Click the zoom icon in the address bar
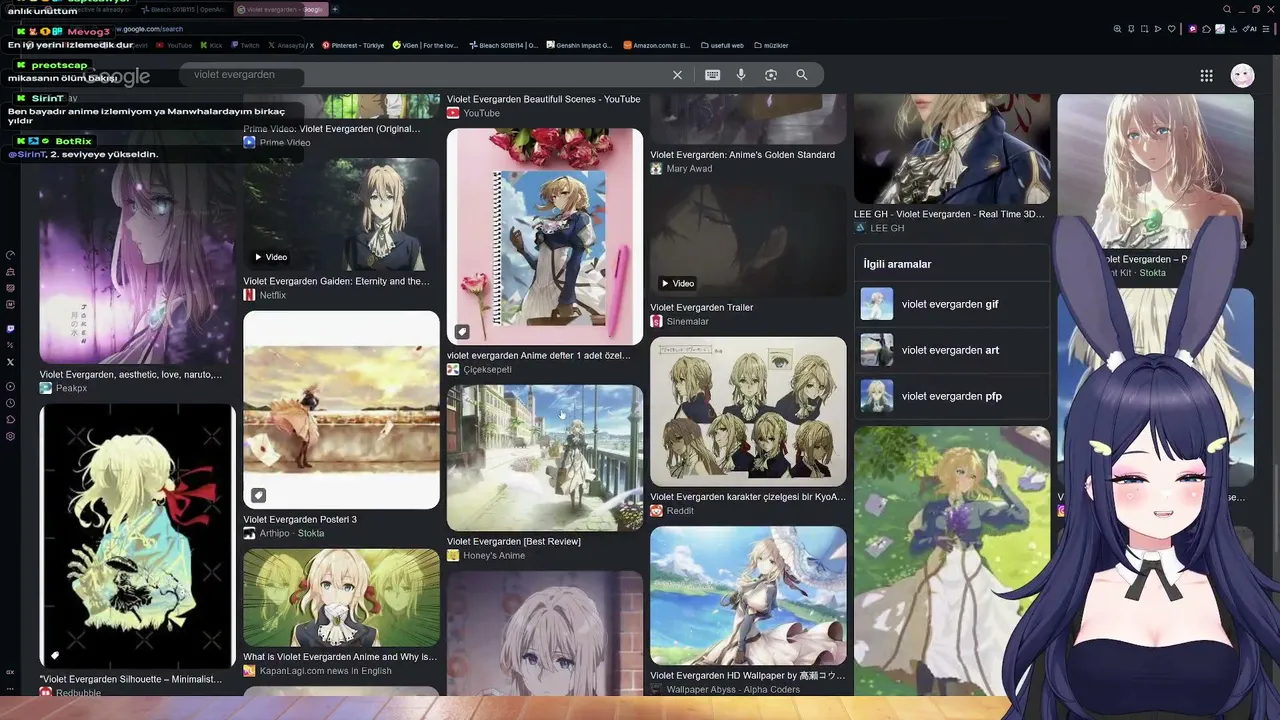 (x=1117, y=29)
